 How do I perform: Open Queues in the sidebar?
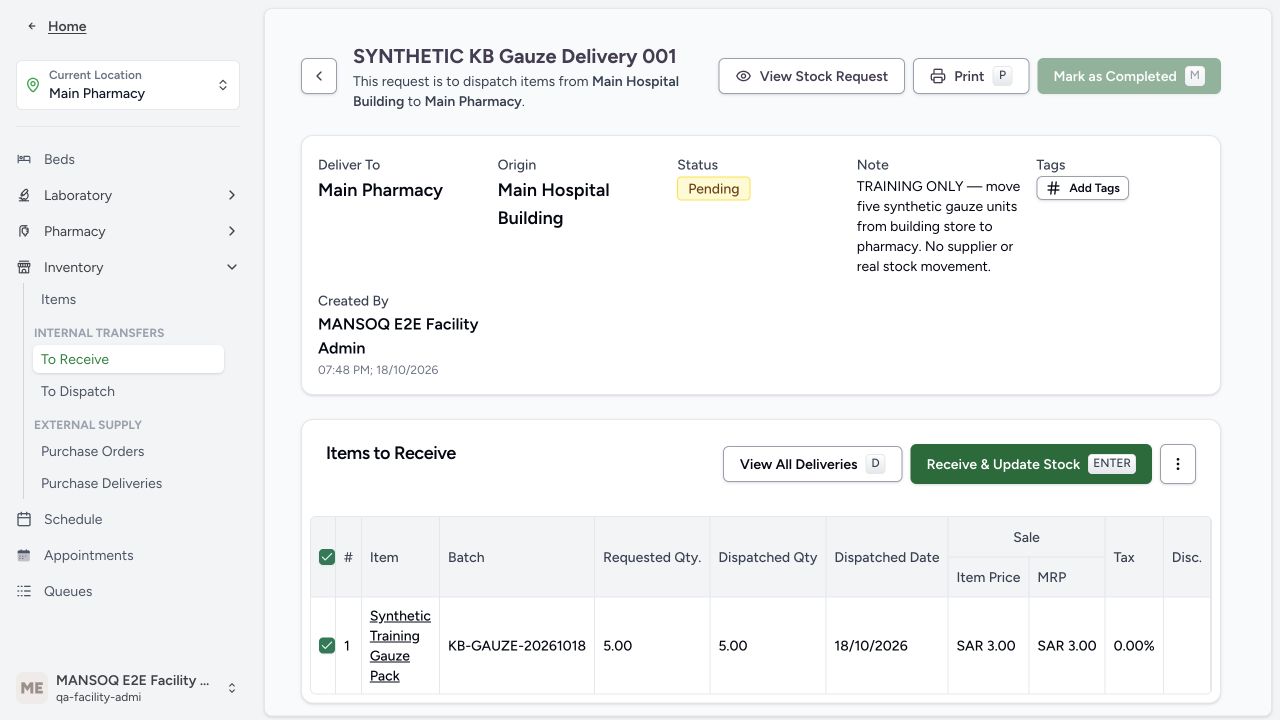(128, 591)
